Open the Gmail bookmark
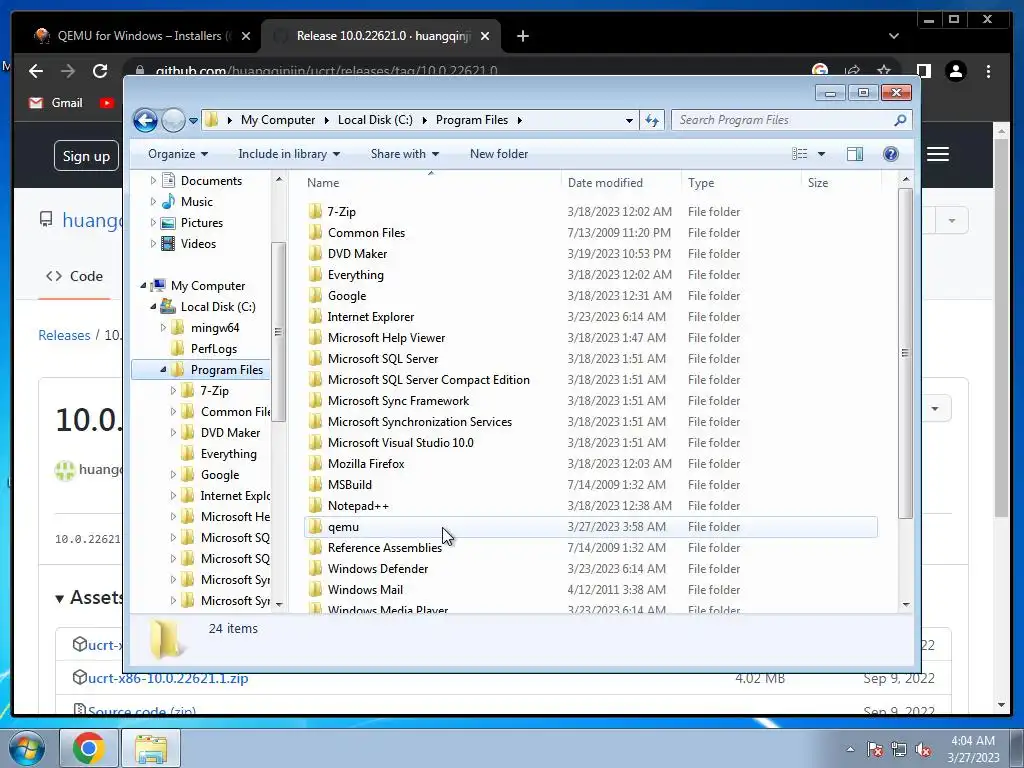The height and width of the screenshot is (768, 1024). point(57,103)
